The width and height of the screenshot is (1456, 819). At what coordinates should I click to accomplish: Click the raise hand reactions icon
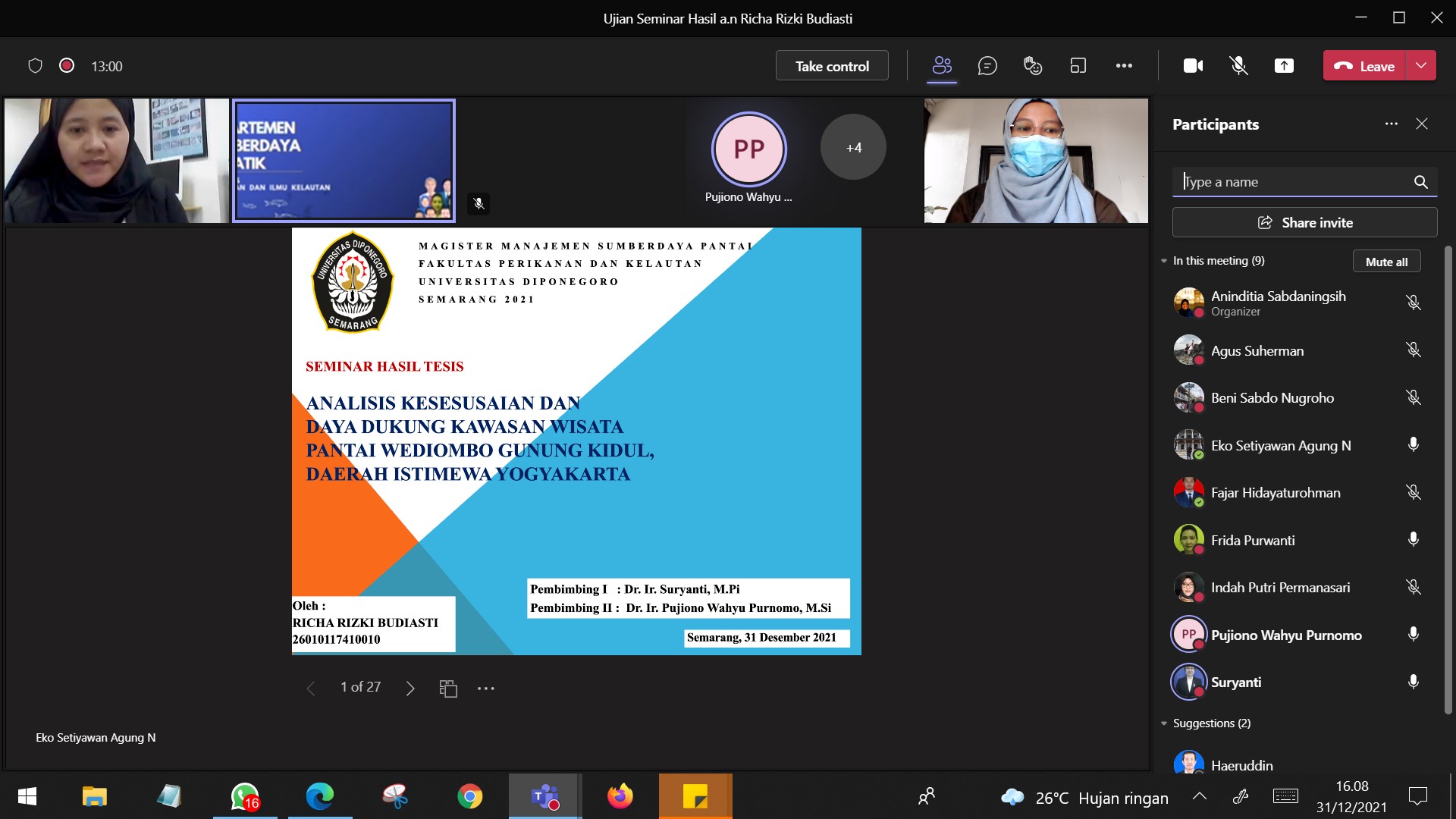coord(1032,66)
